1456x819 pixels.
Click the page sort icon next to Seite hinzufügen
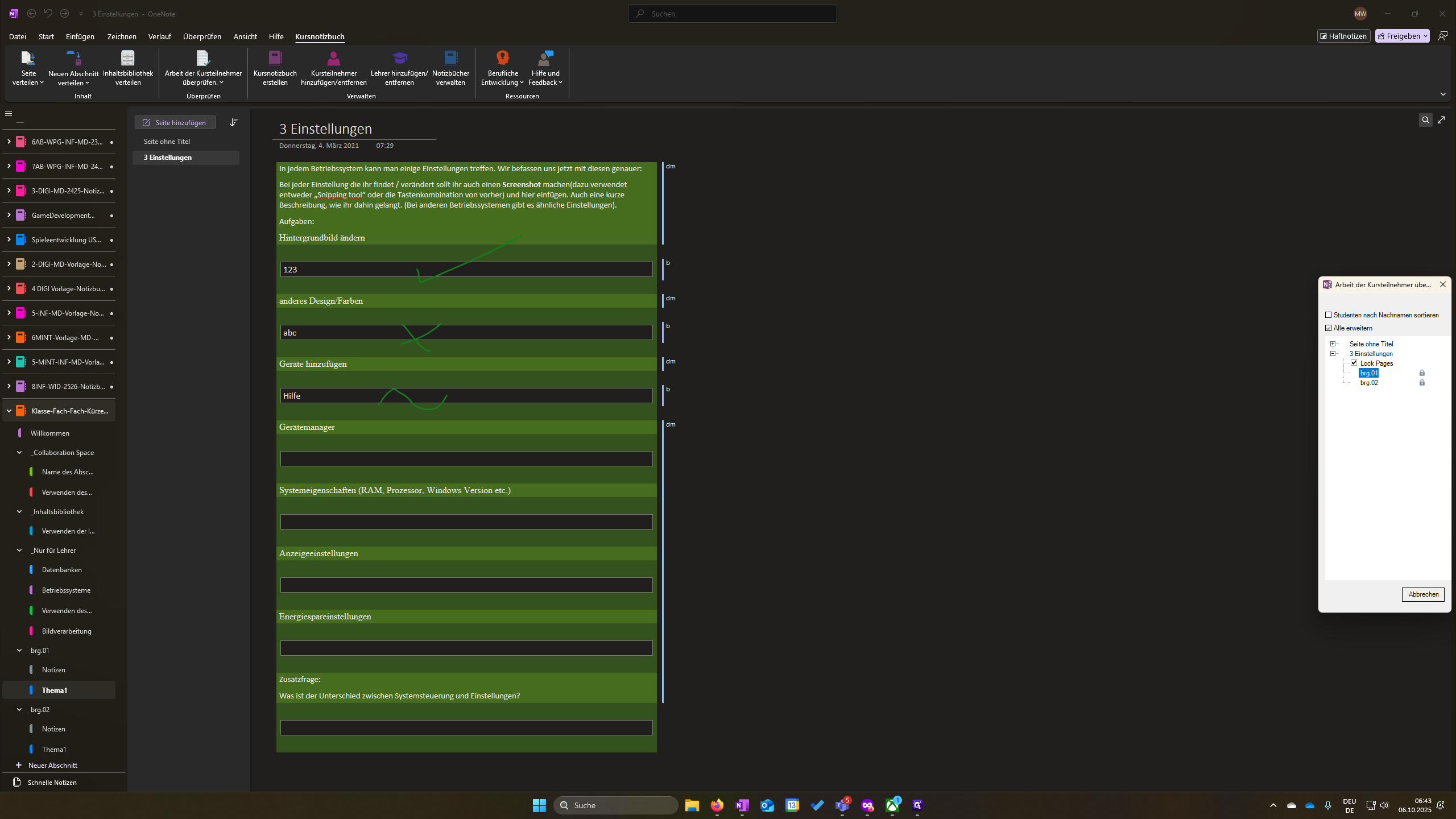(234, 122)
